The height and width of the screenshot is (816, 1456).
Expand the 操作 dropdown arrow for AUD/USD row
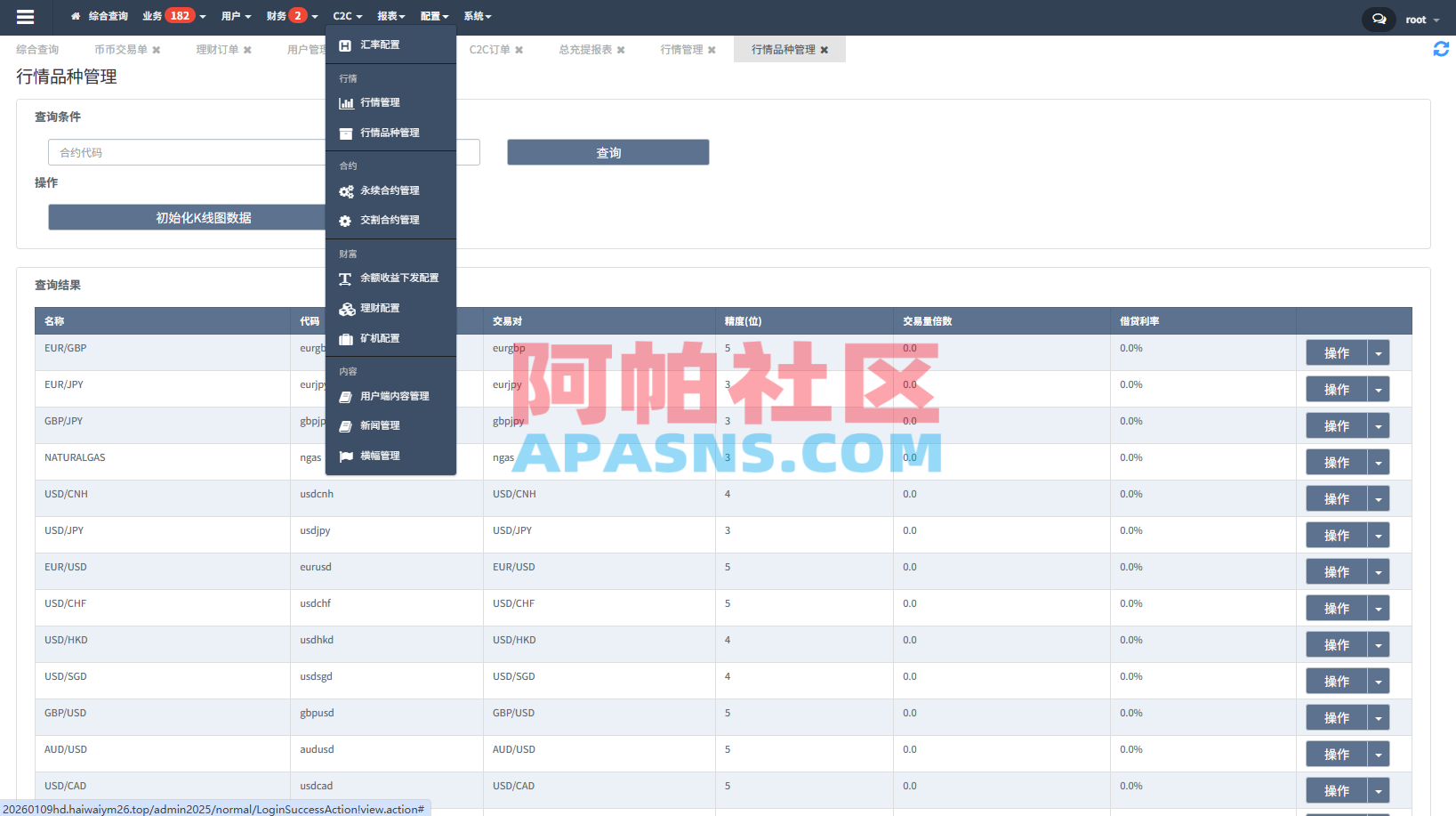1379,755
